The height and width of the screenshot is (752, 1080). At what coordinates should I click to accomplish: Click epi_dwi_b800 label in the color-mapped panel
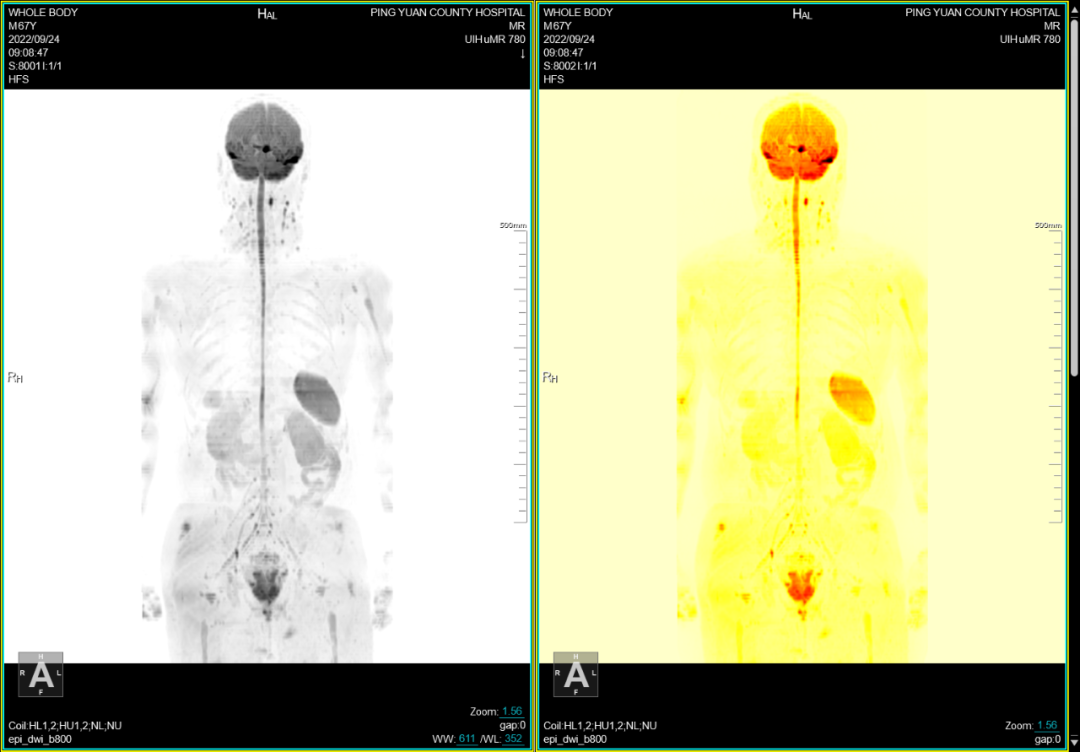(x=574, y=739)
